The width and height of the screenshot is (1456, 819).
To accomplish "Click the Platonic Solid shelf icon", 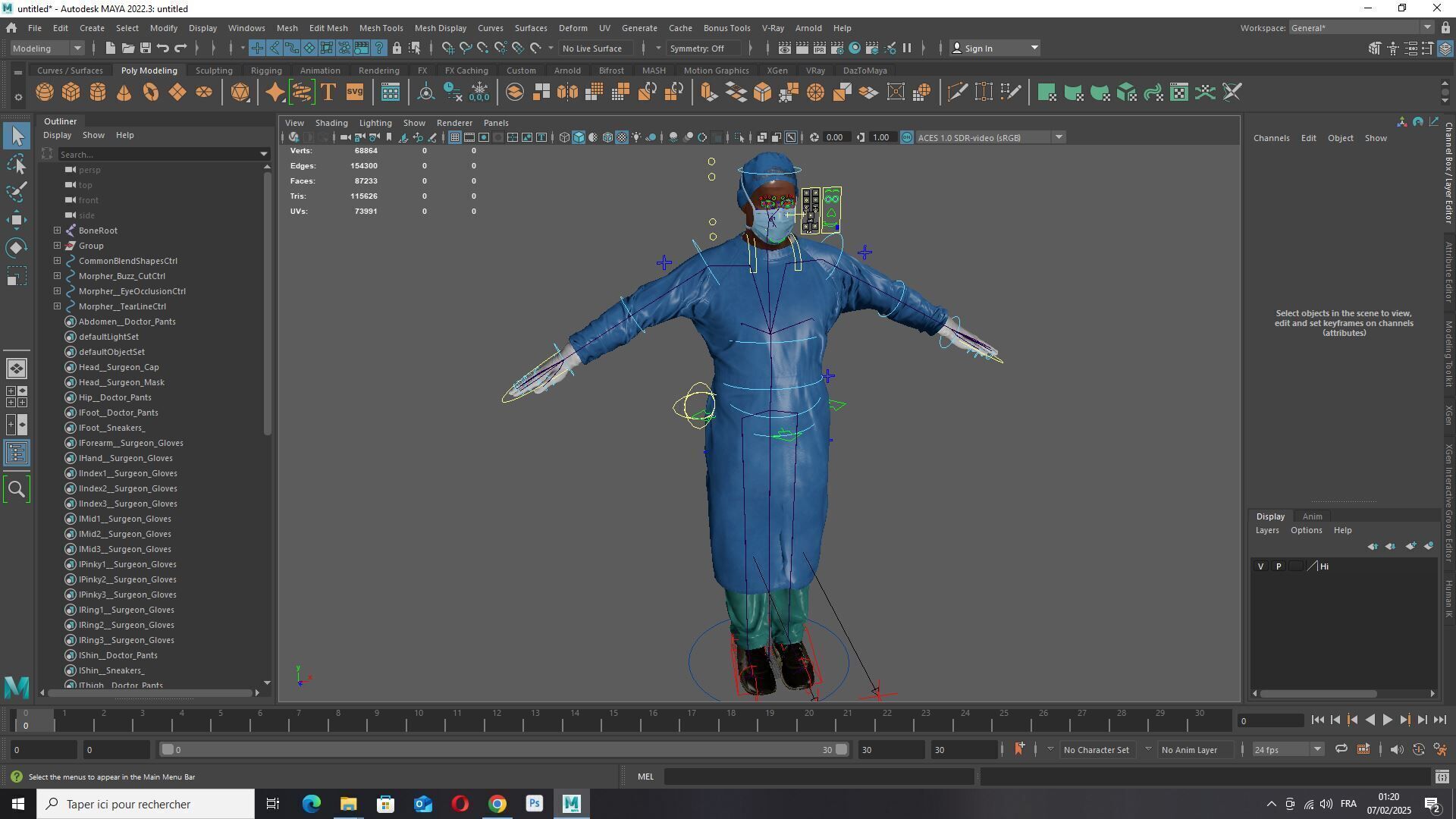I will [240, 93].
